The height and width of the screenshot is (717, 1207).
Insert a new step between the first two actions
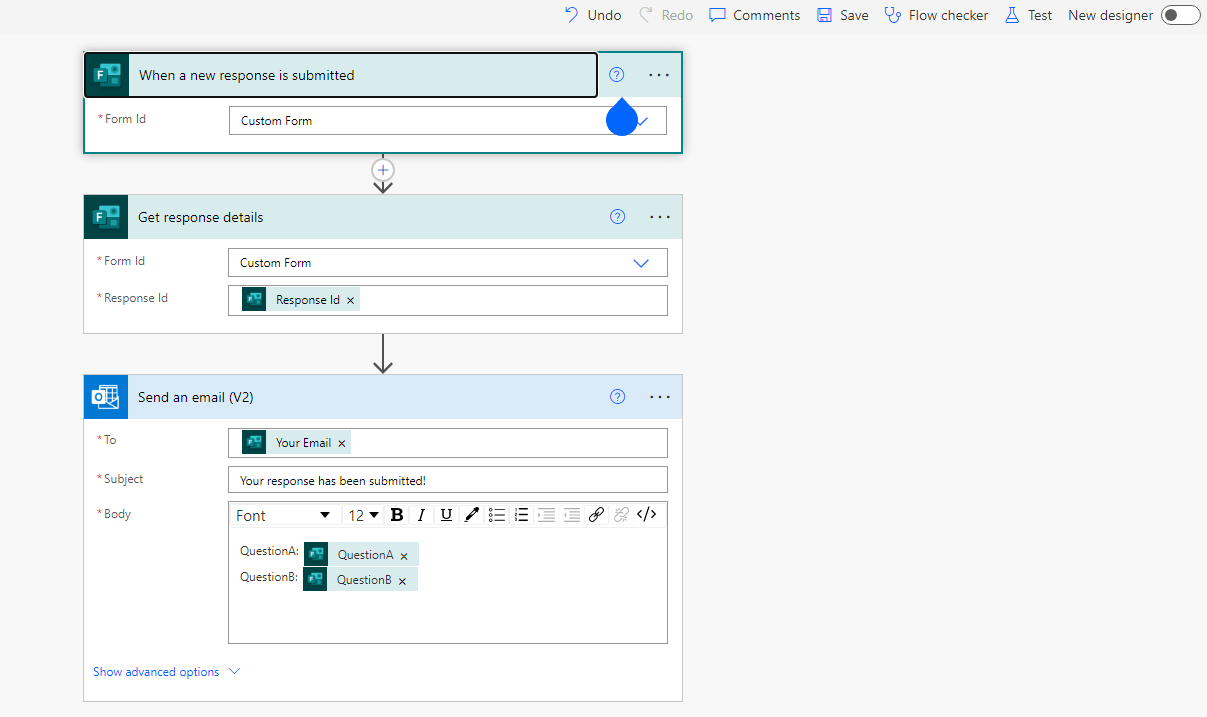(383, 170)
